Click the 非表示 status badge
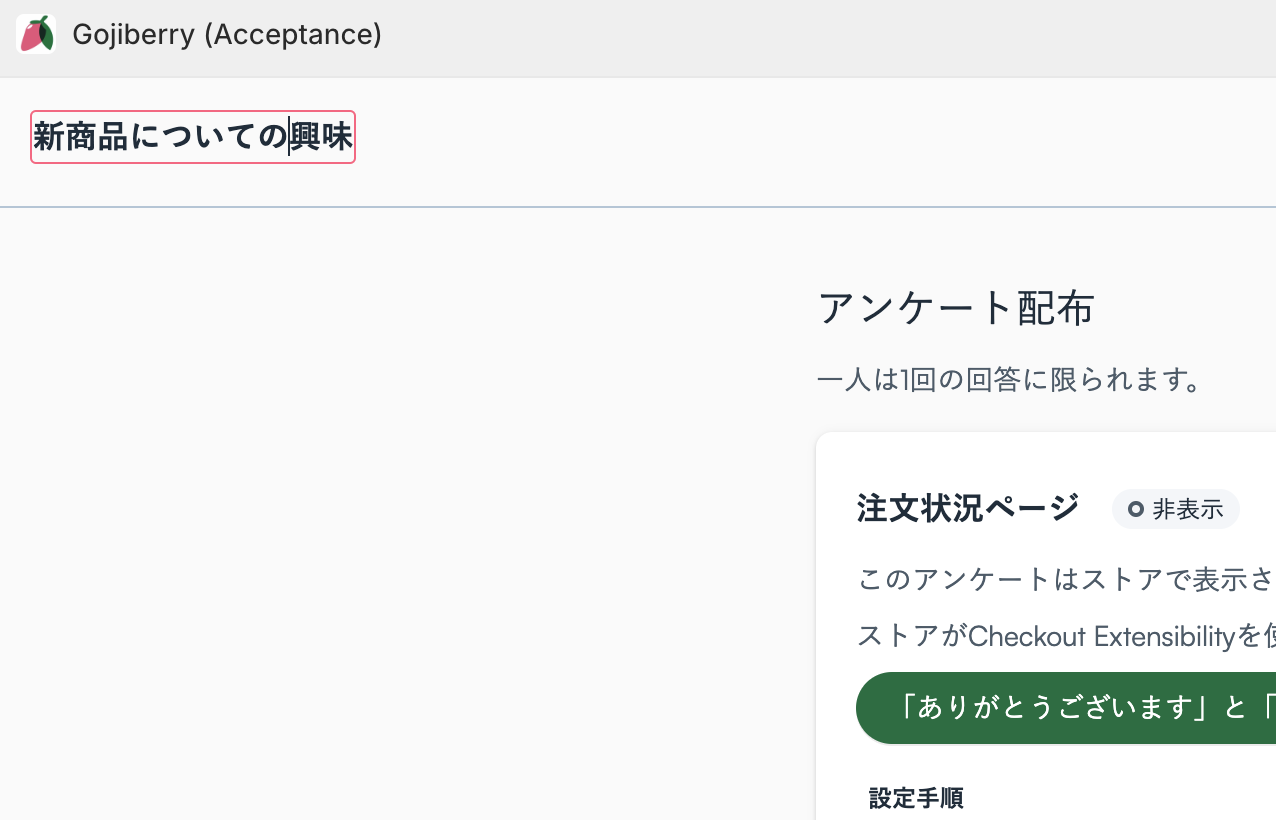 pyautogui.click(x=1175, y=510)
